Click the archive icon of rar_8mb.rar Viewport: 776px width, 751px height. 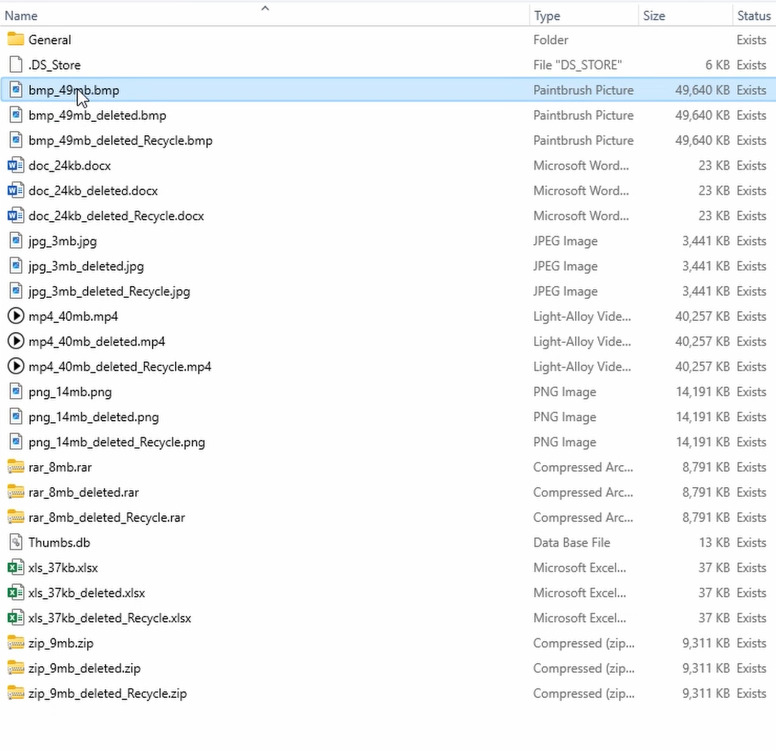click(x=16, y=467)
